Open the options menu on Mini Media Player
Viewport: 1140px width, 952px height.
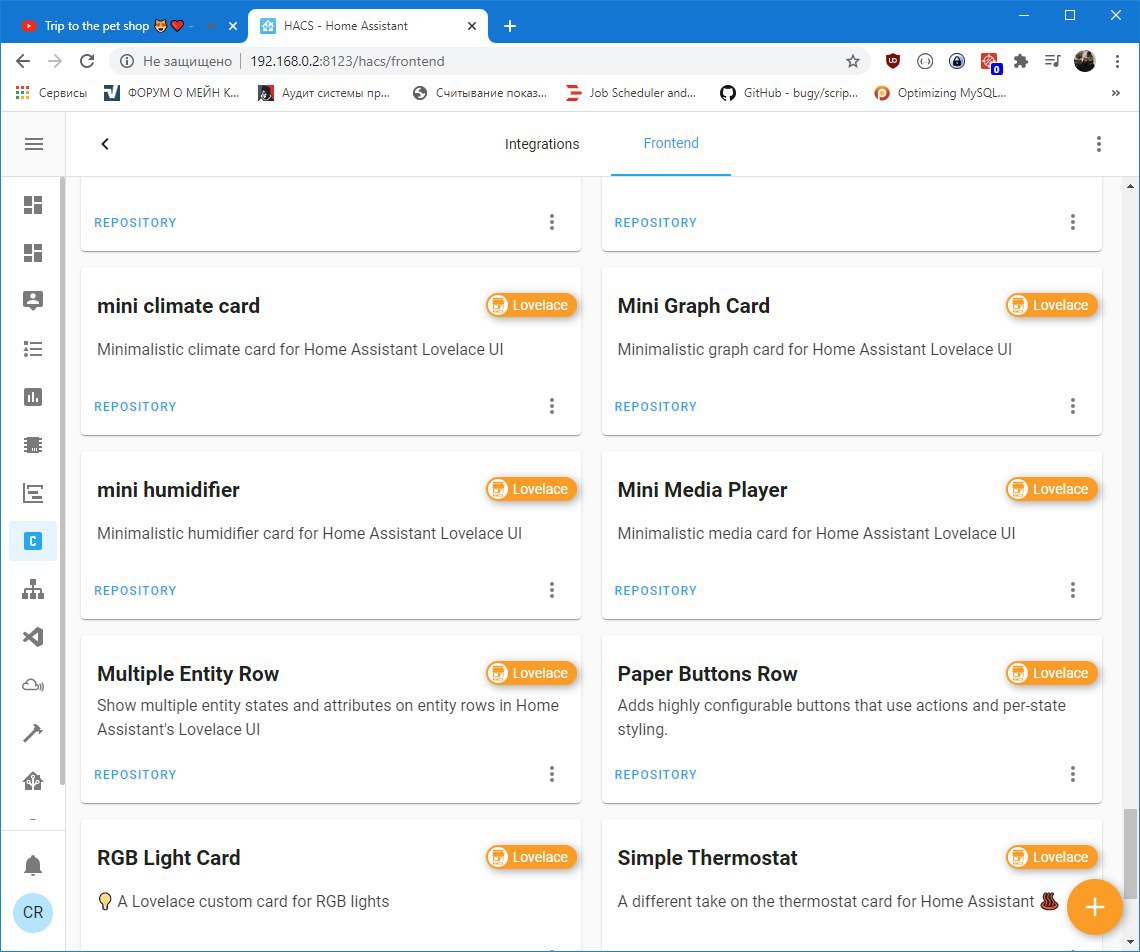click(x=1072, y=590)
